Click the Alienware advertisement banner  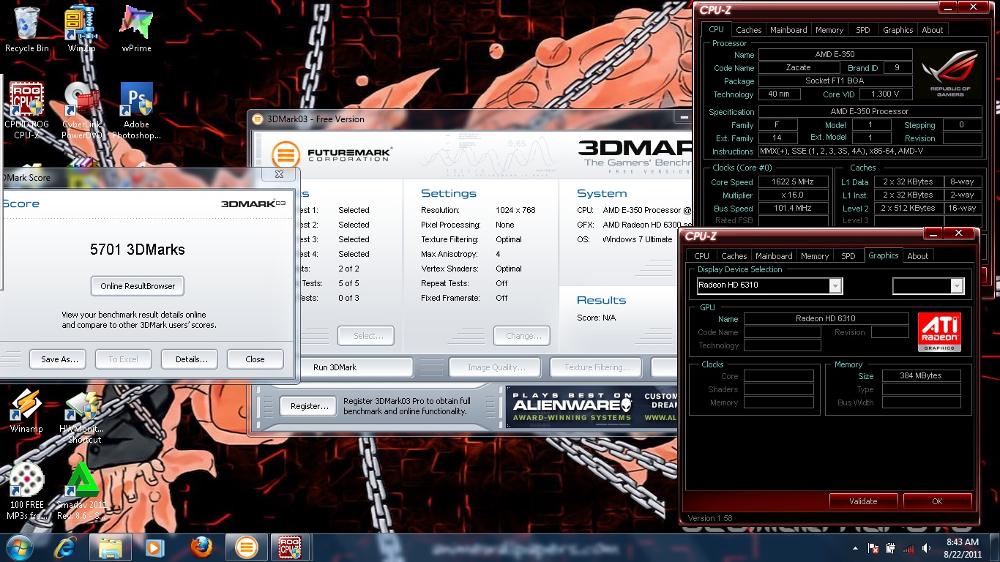[591, 407]
